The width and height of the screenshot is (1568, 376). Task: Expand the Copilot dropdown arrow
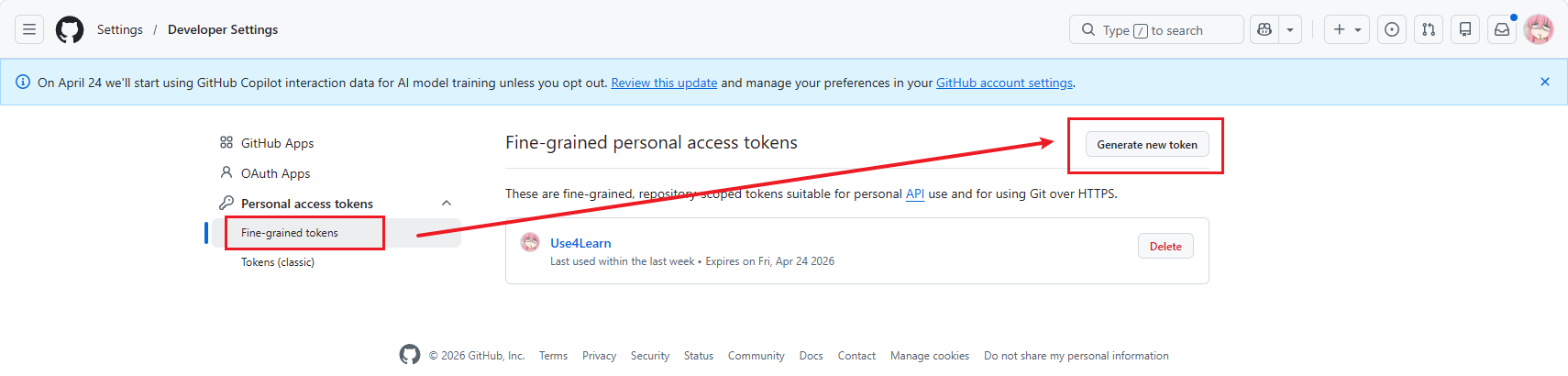(1290, 29)
